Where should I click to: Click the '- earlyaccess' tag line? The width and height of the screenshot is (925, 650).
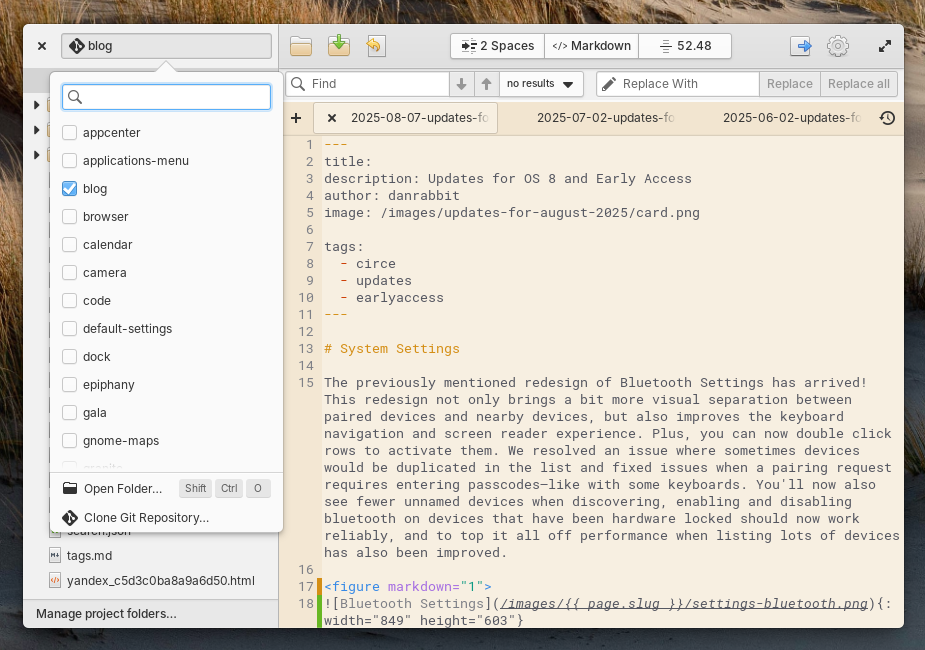point(392,298)
